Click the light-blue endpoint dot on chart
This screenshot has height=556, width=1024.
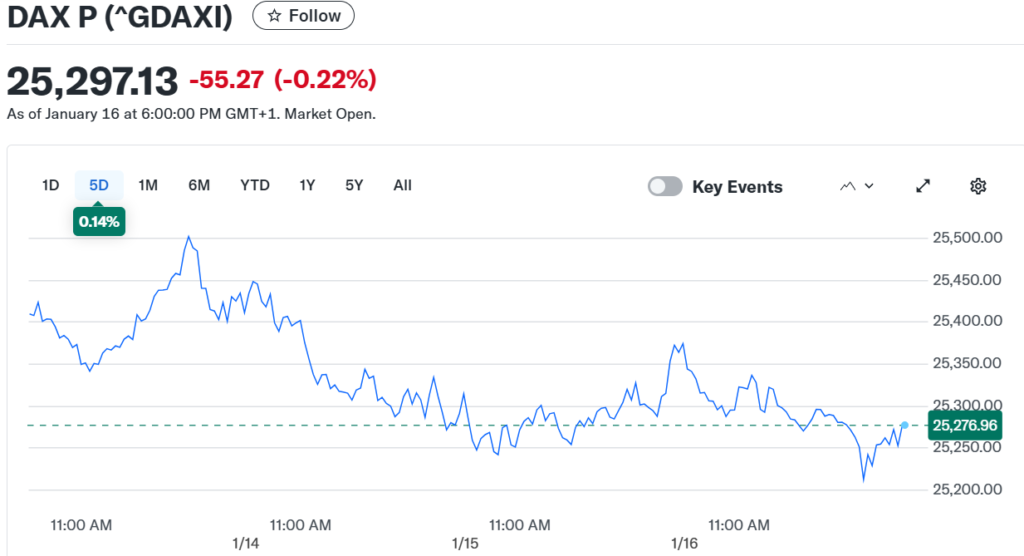904,426
